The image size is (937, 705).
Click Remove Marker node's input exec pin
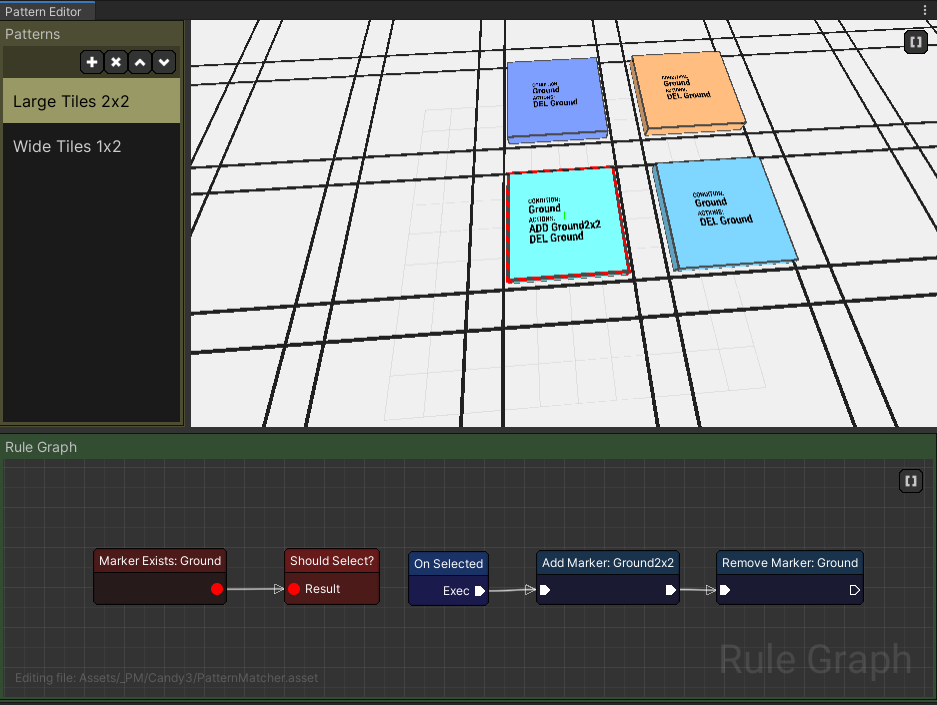tap(725, 590)
